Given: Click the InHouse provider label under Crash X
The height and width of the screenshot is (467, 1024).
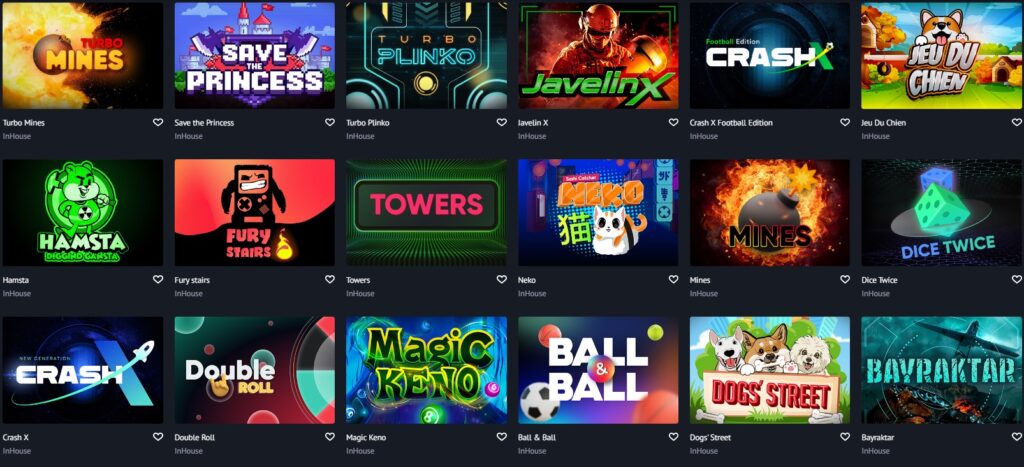Looking at the screenshot, I should (x=16, y=451).
